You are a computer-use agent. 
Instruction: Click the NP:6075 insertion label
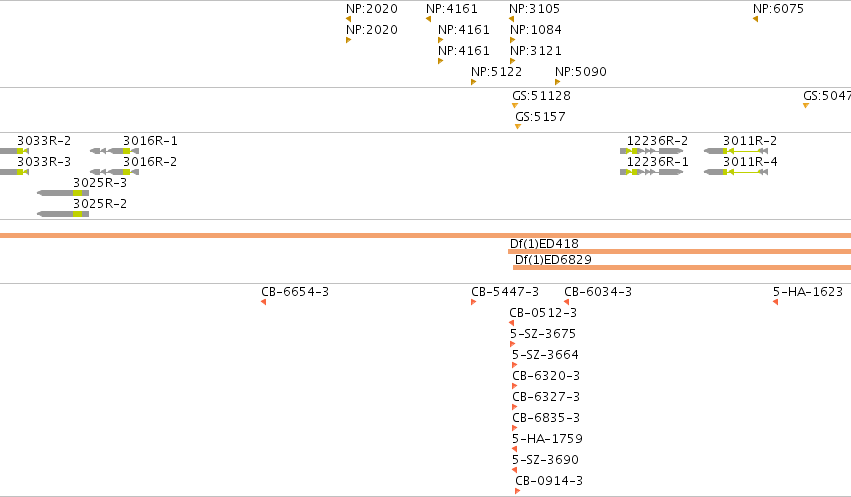coord(778,9)
